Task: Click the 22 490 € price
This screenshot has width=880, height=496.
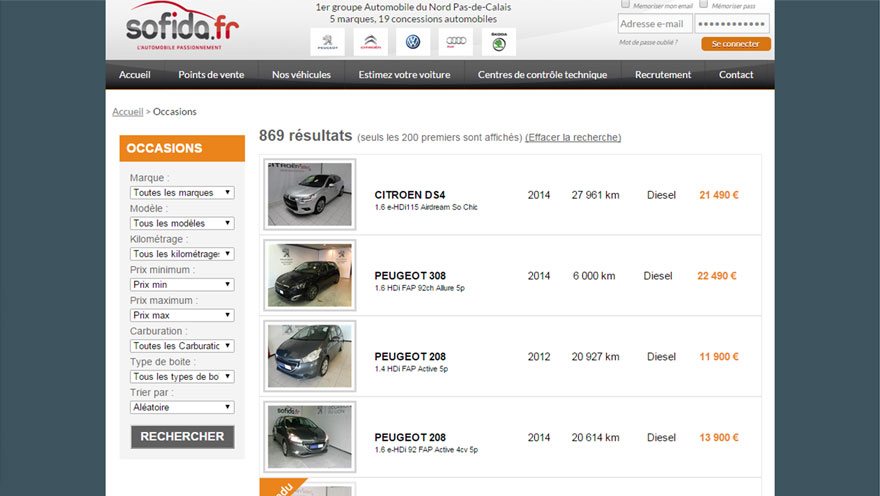Action: pos(717,276)
